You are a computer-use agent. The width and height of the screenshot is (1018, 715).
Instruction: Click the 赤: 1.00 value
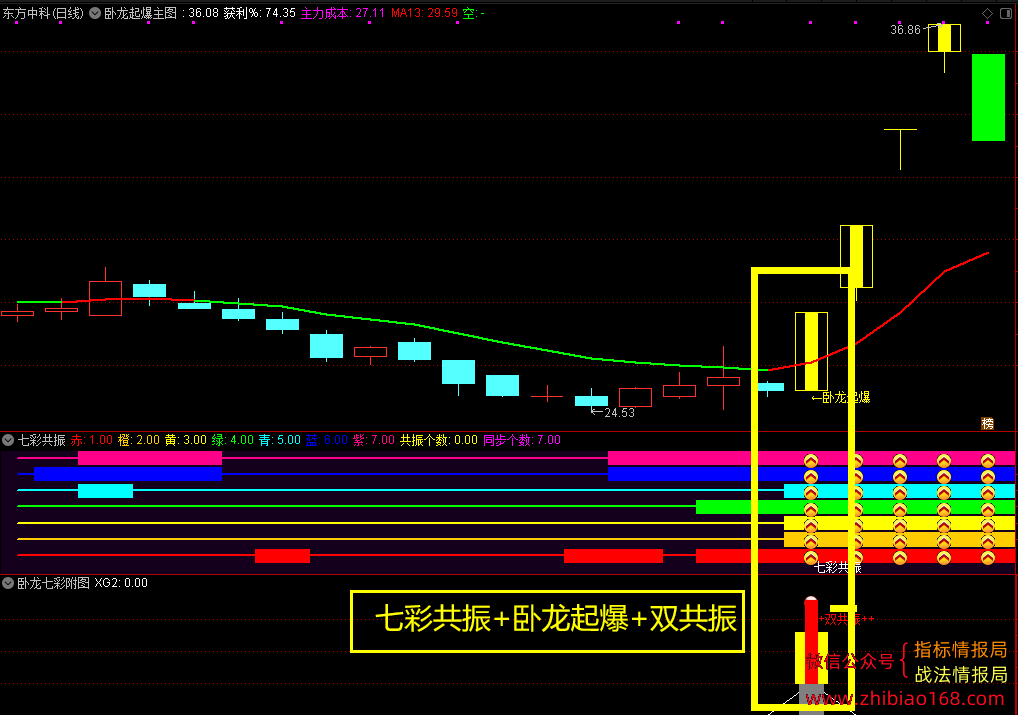[x=92, y=440]
